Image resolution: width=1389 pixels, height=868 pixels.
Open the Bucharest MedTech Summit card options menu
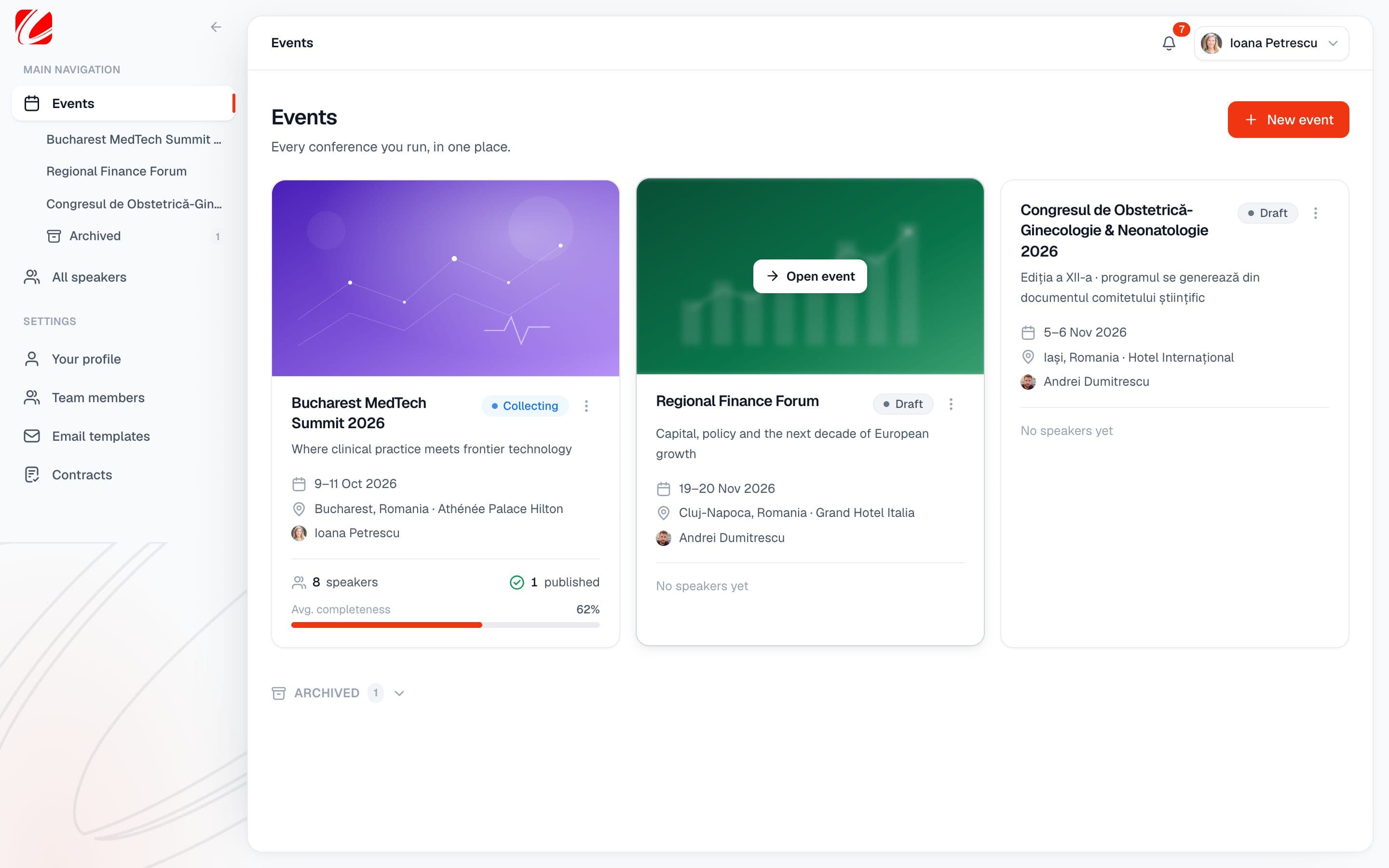click(x=586, y=406)
